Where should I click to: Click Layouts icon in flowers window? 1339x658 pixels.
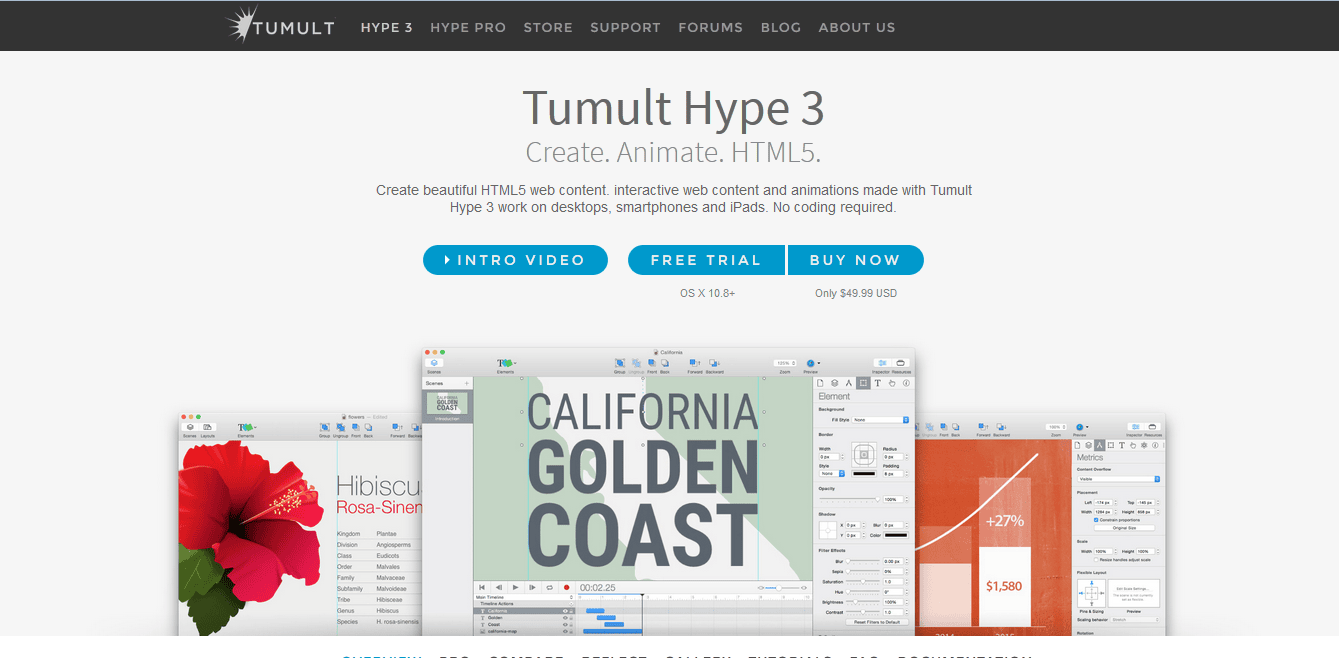tap(207, 427)
